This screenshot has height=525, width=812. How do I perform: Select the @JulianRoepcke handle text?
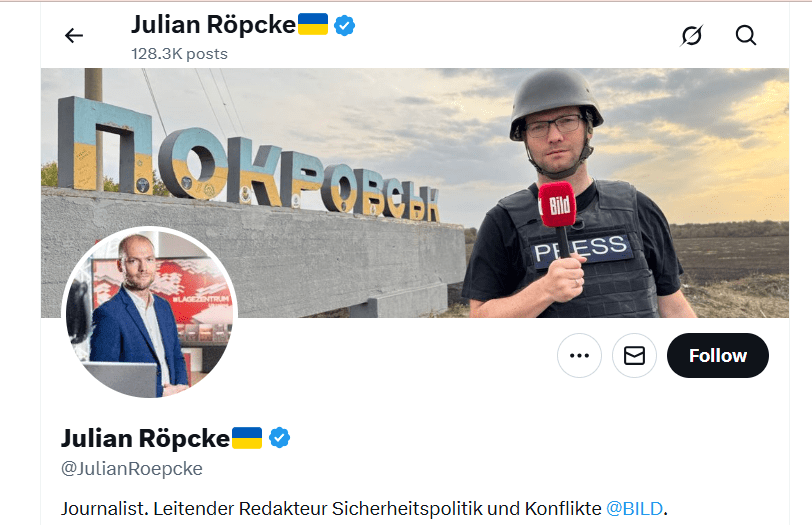tap(132, 469)
